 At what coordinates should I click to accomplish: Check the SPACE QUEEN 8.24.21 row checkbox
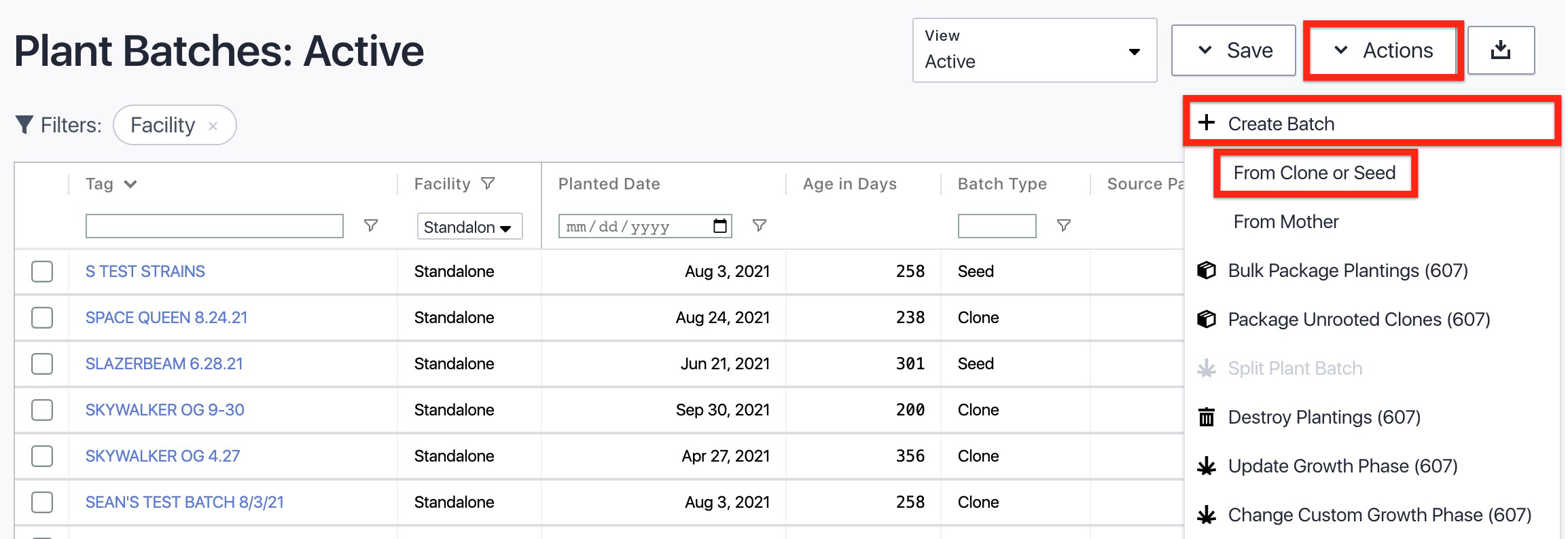point(42,318)
